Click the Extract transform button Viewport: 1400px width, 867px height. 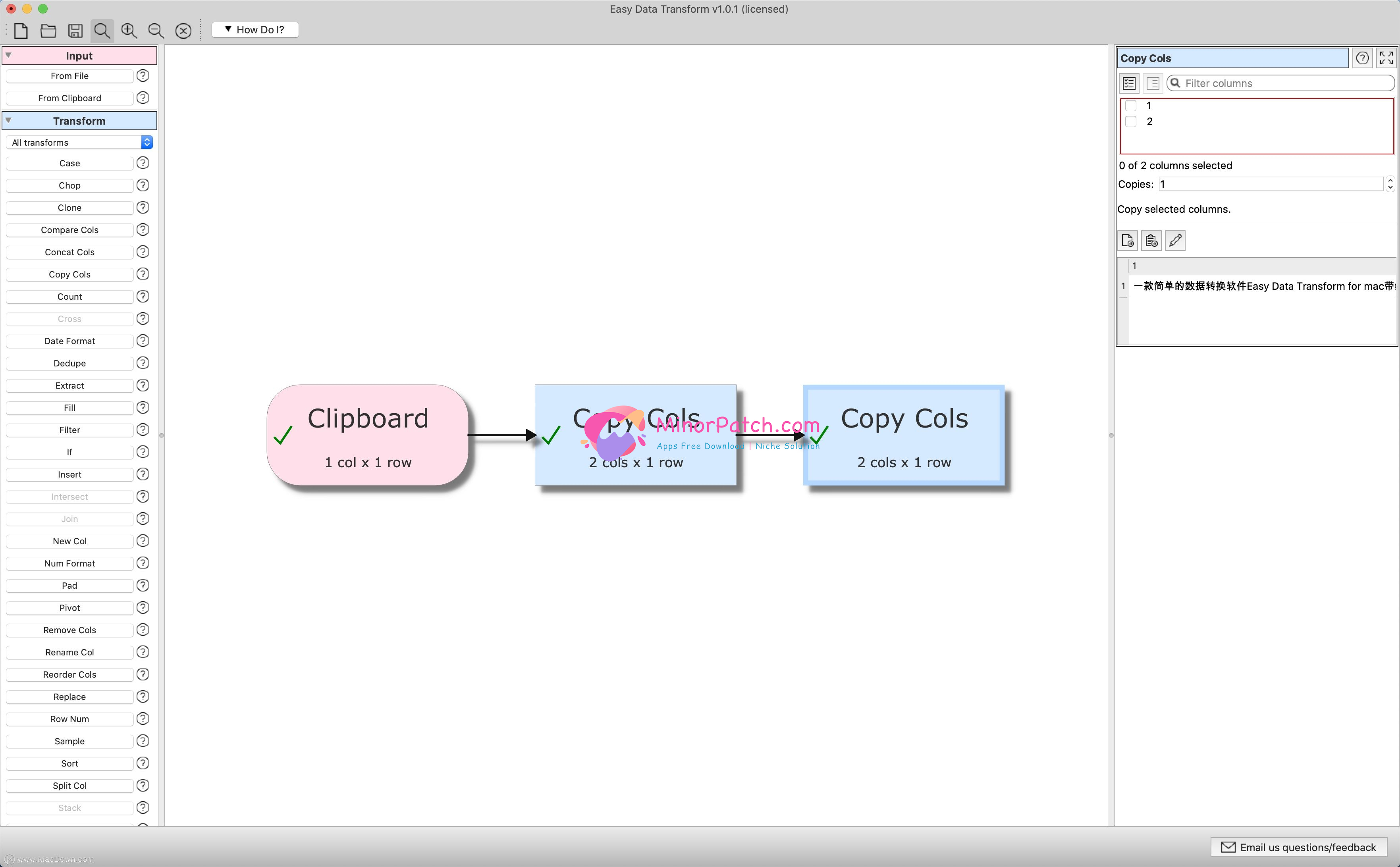point(69,385)
